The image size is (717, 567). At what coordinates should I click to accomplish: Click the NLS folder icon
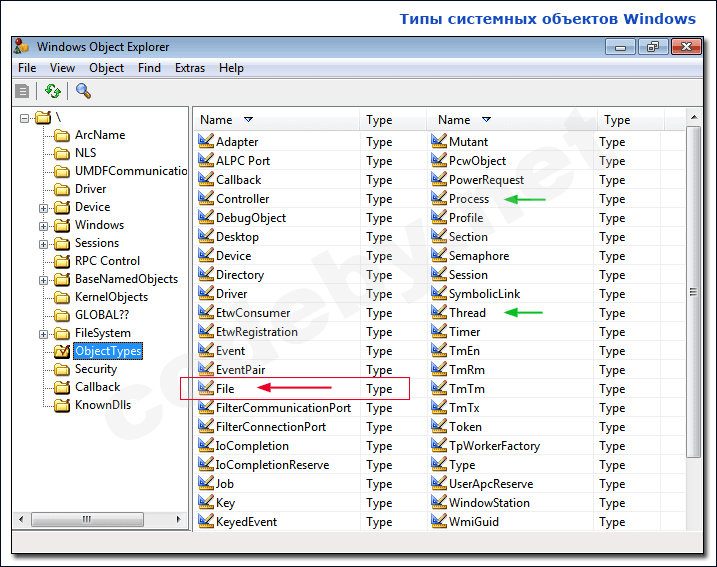pos(62,153)
